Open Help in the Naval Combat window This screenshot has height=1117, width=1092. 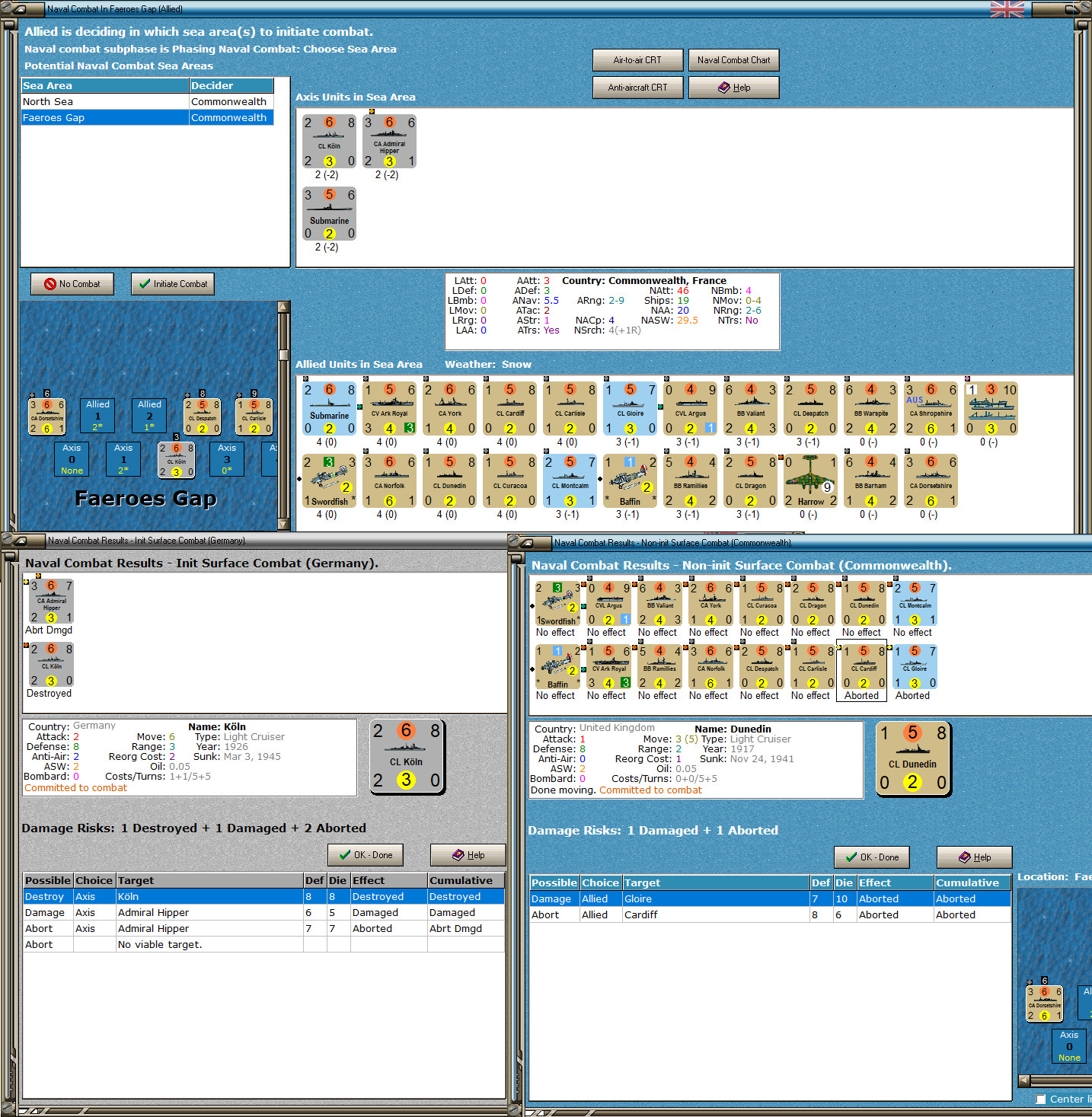pyautogui.click(x=733, y=88)
